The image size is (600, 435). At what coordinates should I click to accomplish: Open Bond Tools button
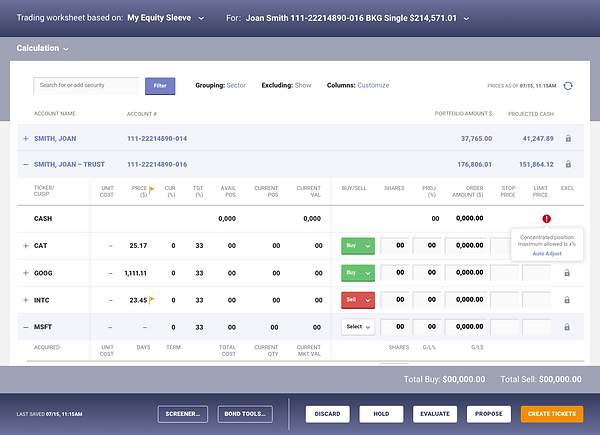[x=245, y=414]
